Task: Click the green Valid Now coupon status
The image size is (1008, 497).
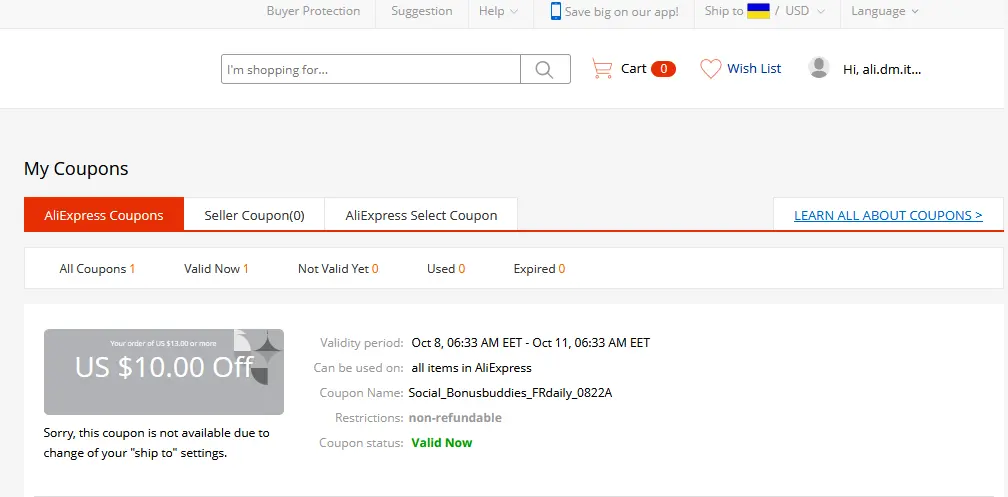Action: click(442, 443)
